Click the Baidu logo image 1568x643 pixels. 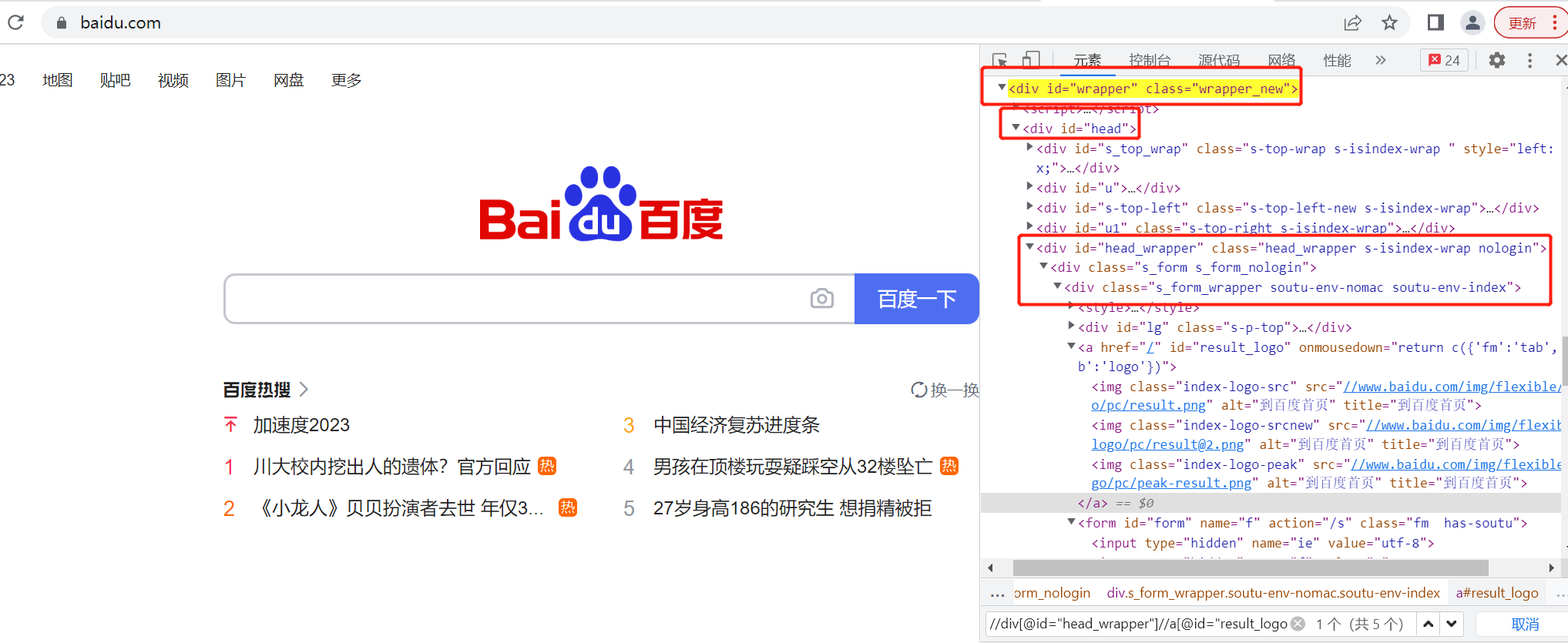[x=601, y=204]
